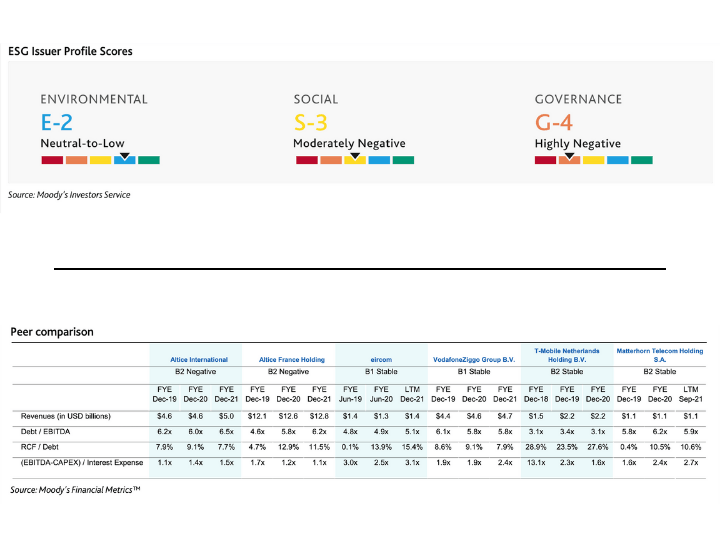Click the black marker on Governance scale
720x540 pixels.
(569, 155)
